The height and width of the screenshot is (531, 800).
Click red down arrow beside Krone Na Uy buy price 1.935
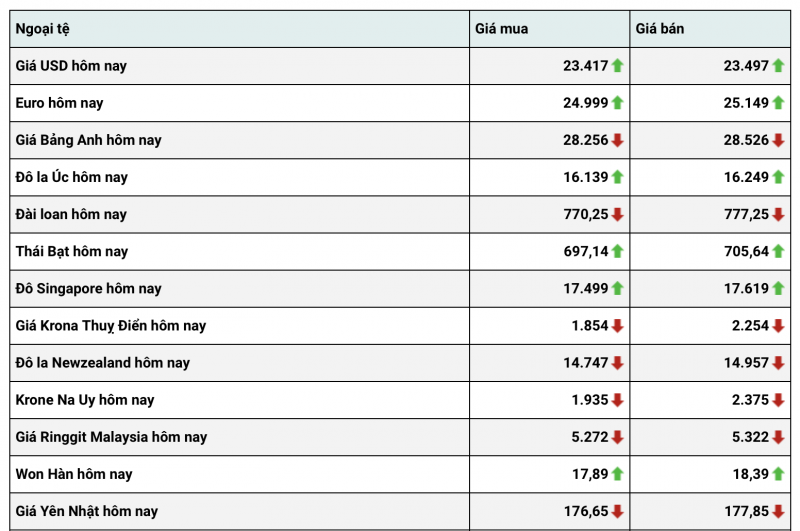[x=617, y=400]
